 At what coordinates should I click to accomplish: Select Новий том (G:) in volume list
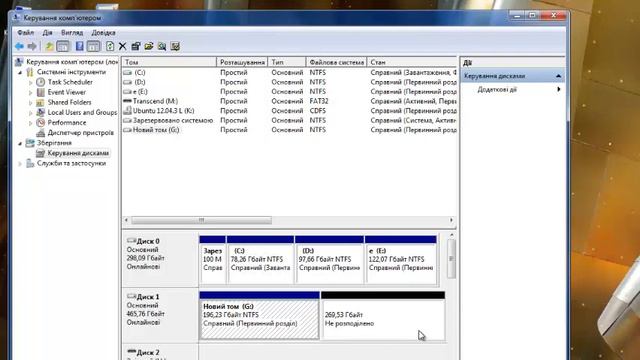coord(289,130)
